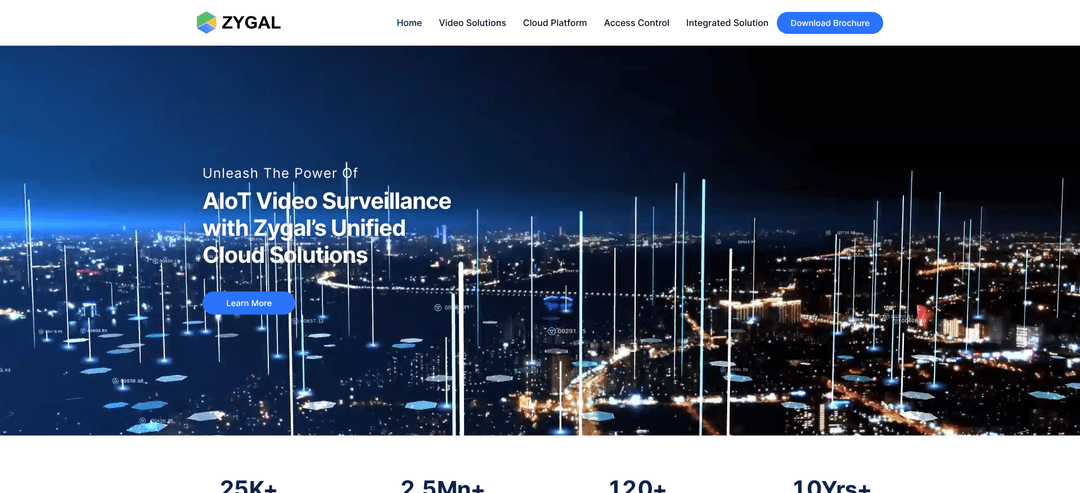
Task: Open the Integrated Solution nav item
Action: (727, 23)
